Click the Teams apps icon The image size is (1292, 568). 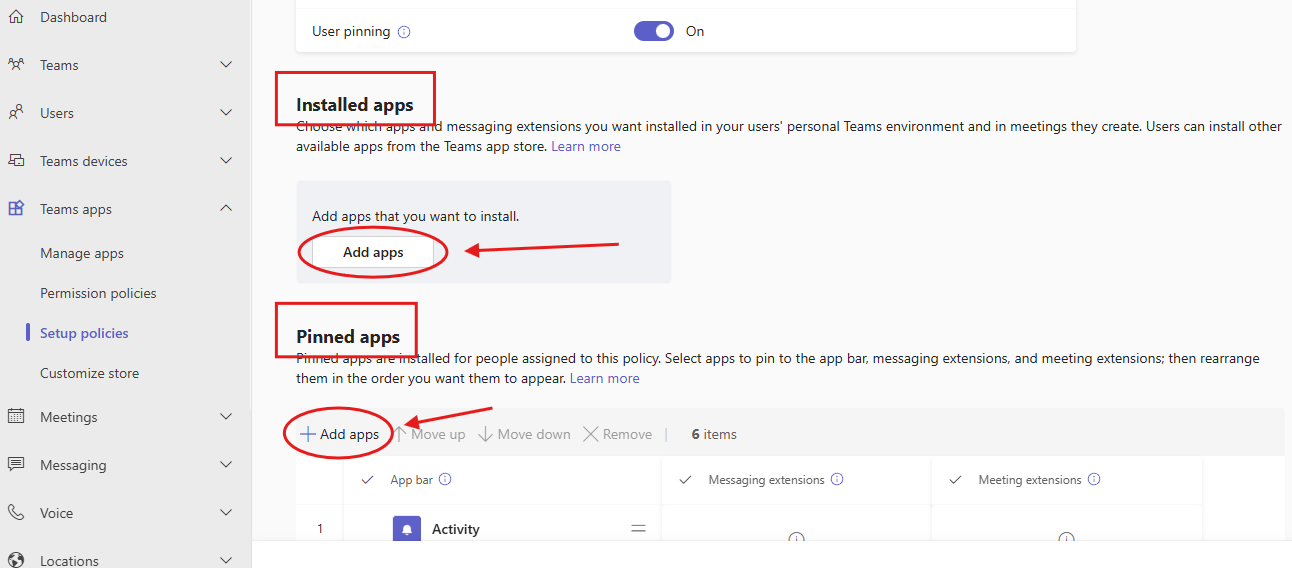(16, 209)
